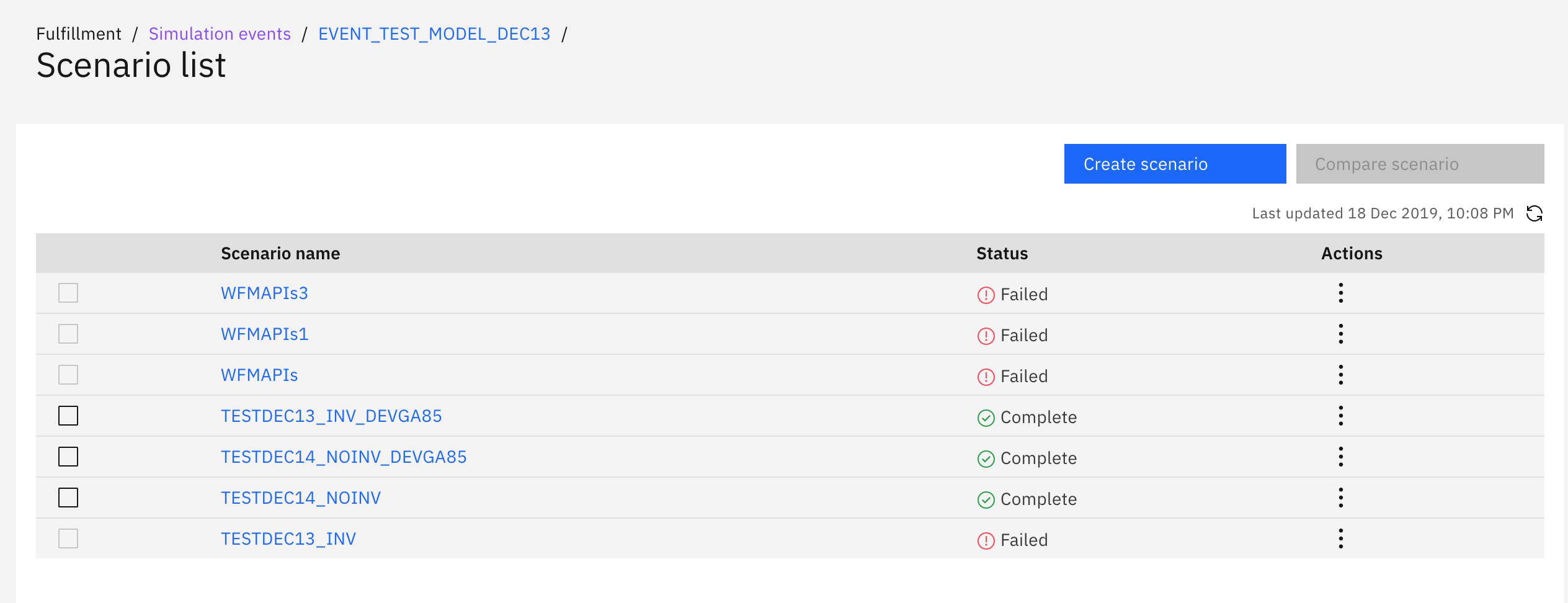Open the actions menu for TESTDEC13_INV
The height and width of the screenshot is (603, 1568).
coord(1341,538)
